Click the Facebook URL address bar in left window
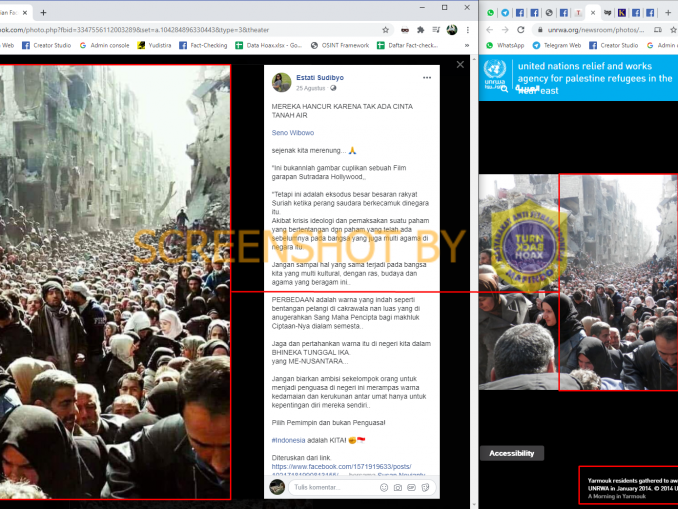Screen dimensions: 678x509 186,30
